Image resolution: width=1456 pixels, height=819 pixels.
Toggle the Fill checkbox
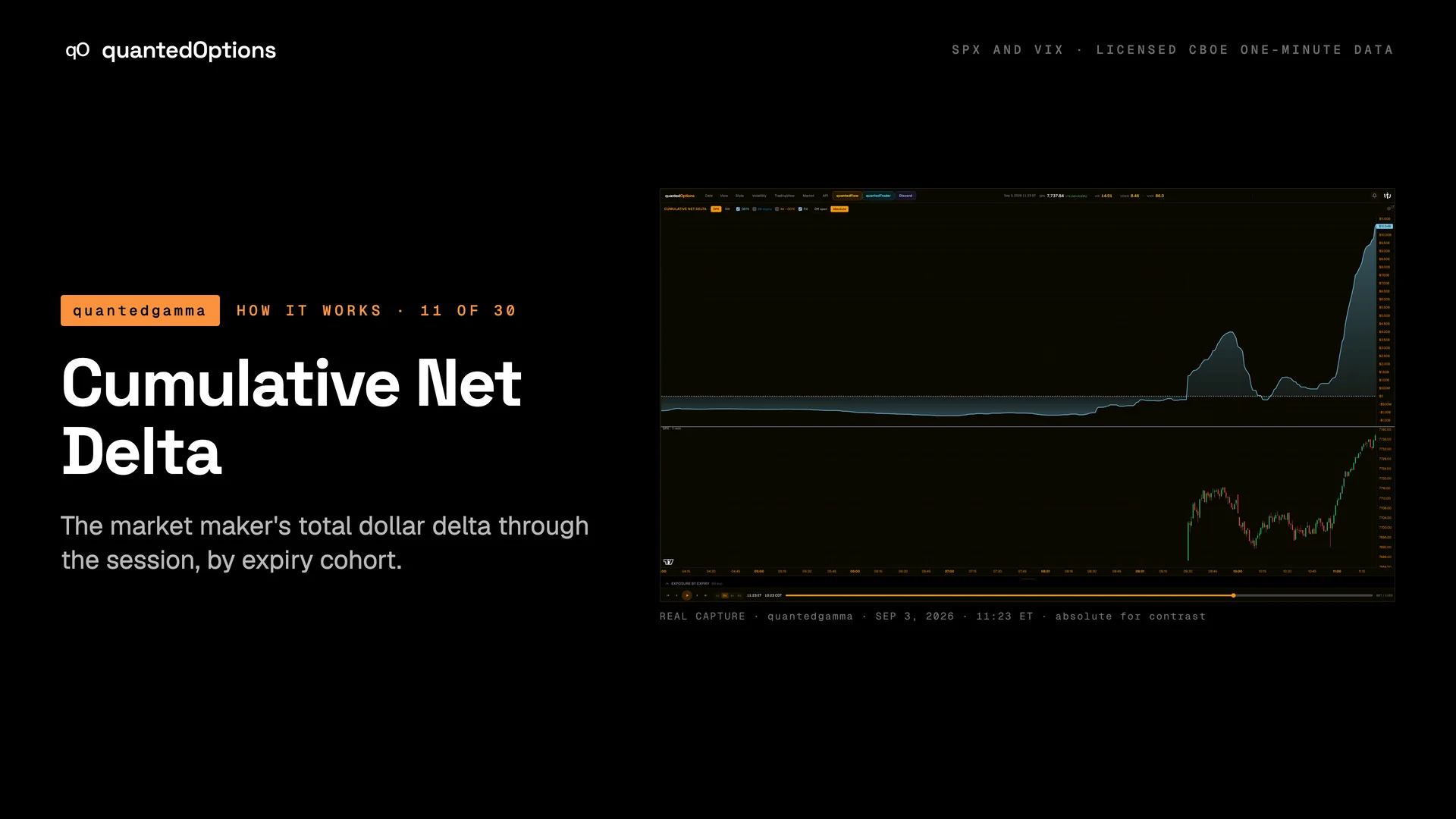point(800,209)
